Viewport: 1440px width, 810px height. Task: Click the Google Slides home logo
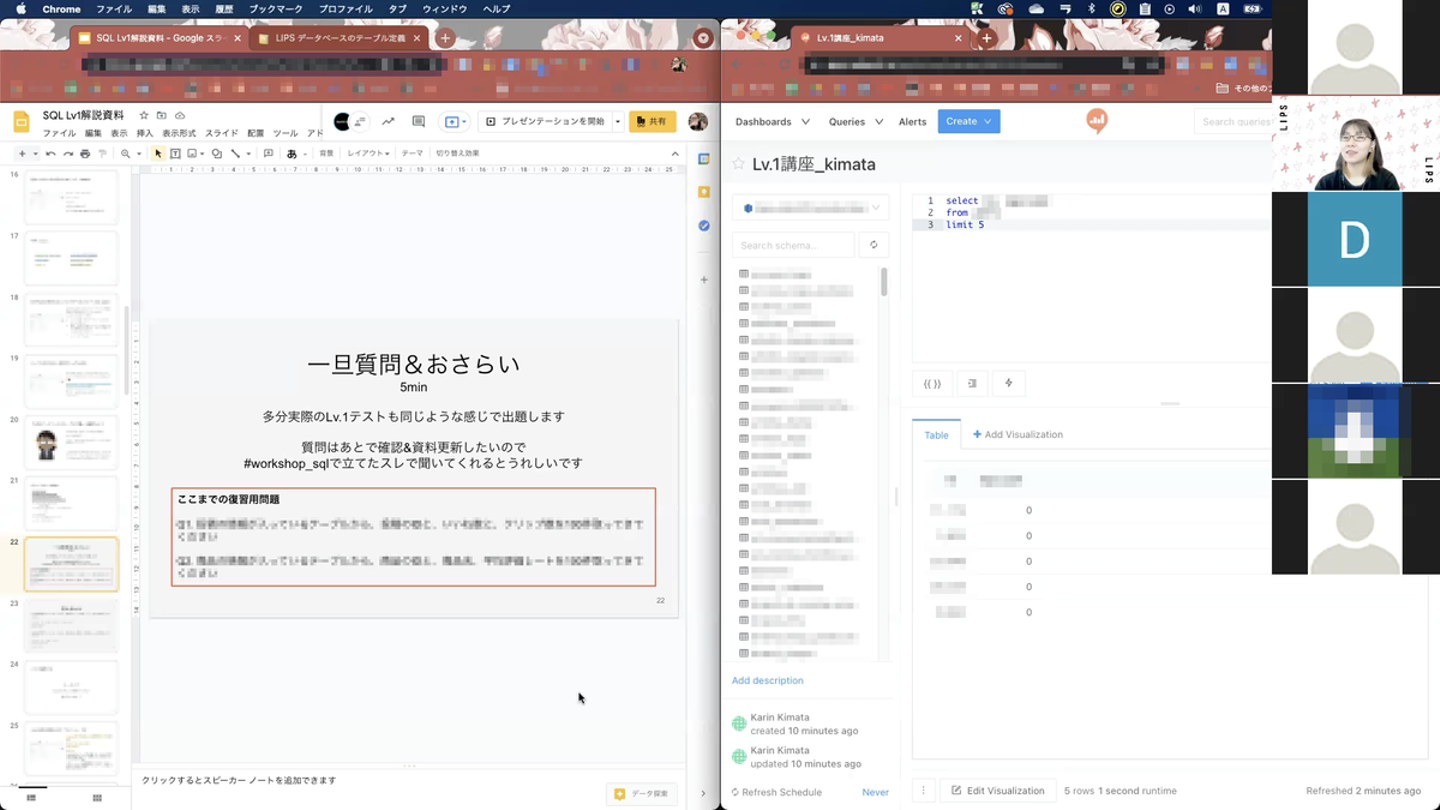21,123
